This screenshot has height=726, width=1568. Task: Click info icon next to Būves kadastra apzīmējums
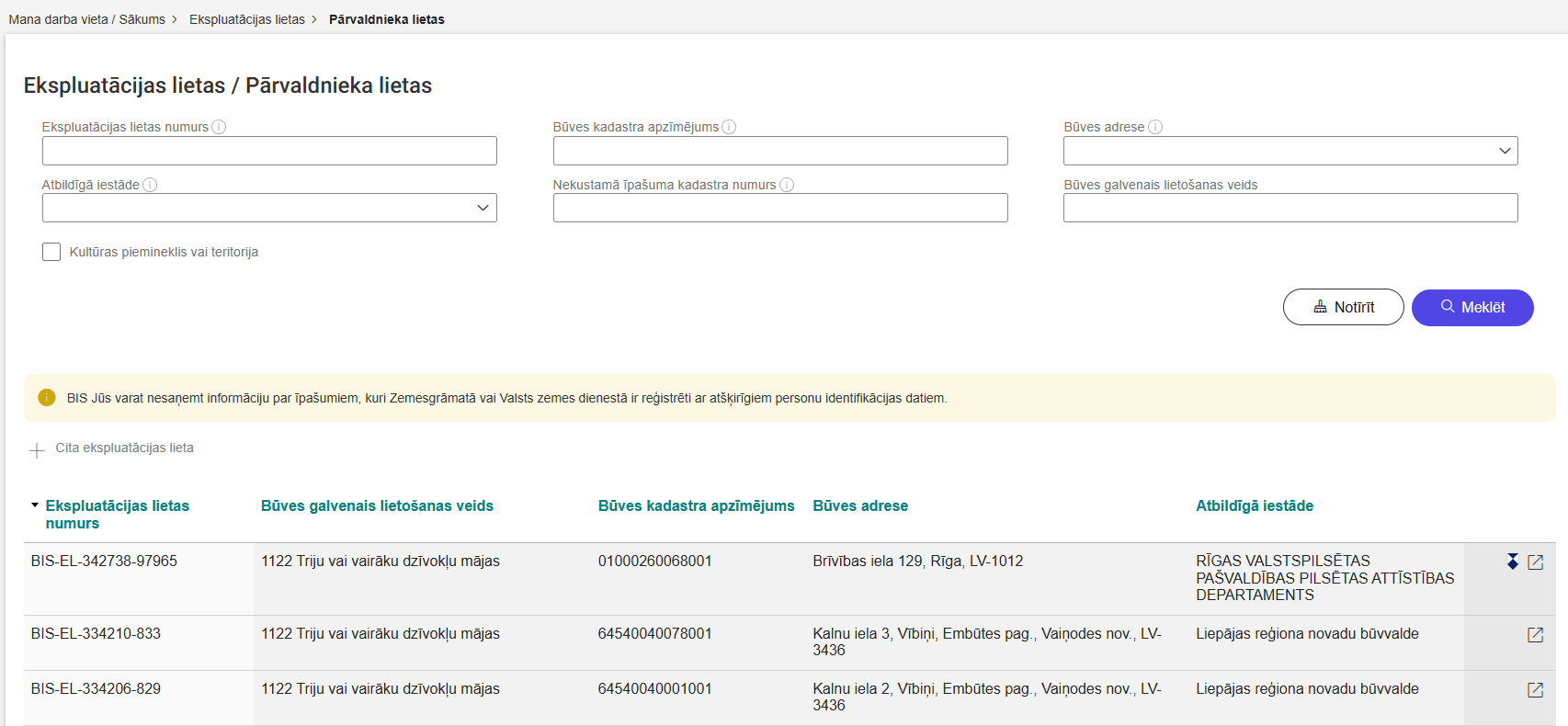pos(729,128)
